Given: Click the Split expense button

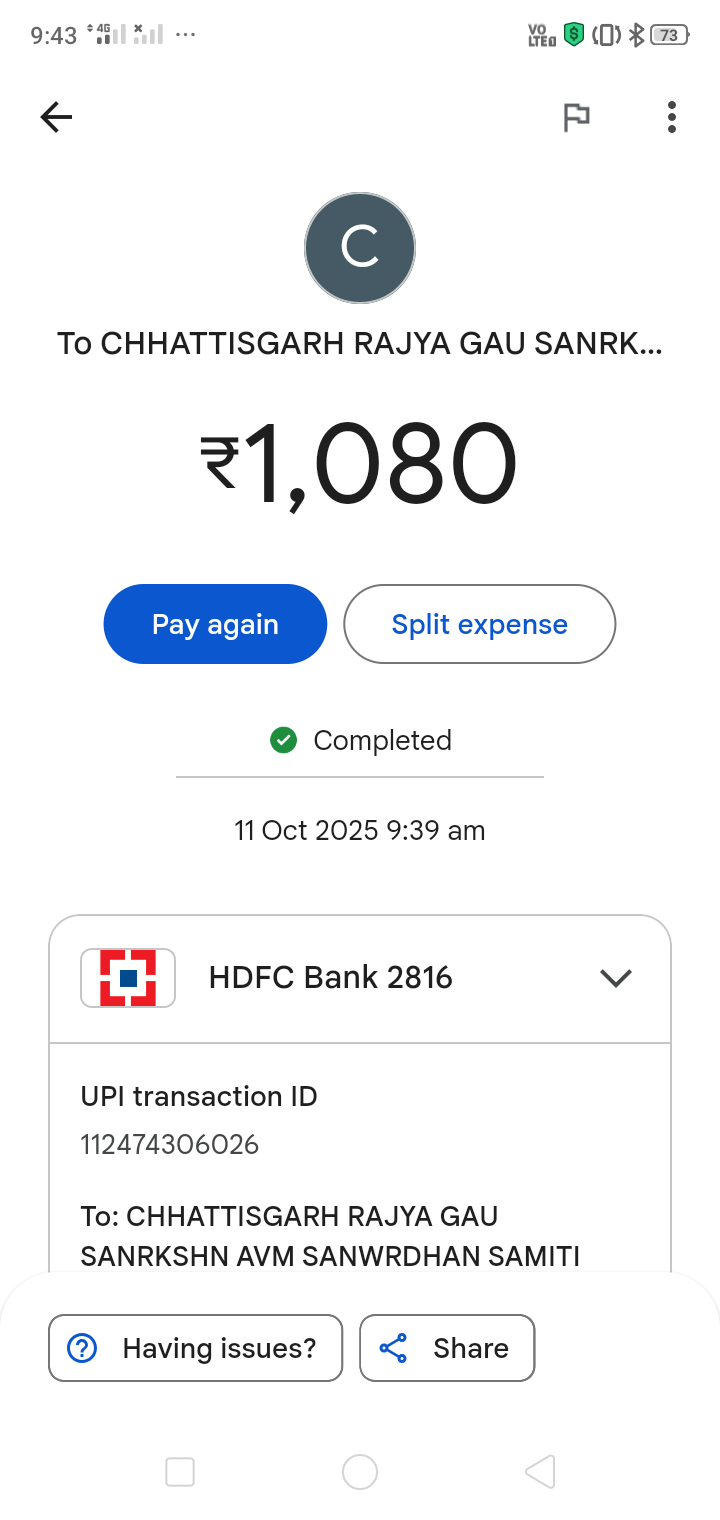Looking at the screenshot, I should coord(480,624).
